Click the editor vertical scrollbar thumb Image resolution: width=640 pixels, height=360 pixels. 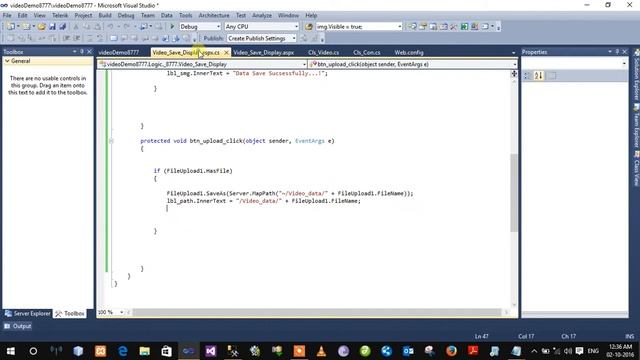(514, 193)
